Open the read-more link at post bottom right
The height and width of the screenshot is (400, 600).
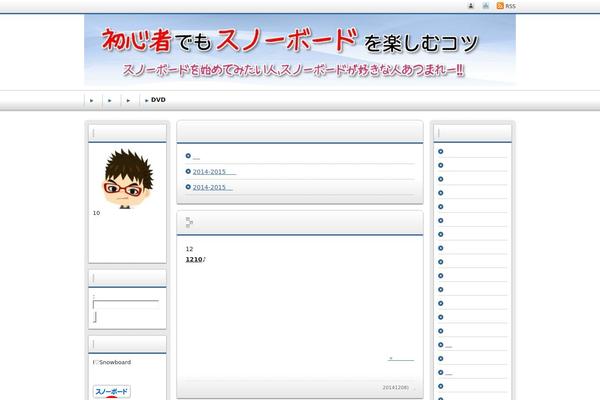pyautogui.click(x=401, y=359)
